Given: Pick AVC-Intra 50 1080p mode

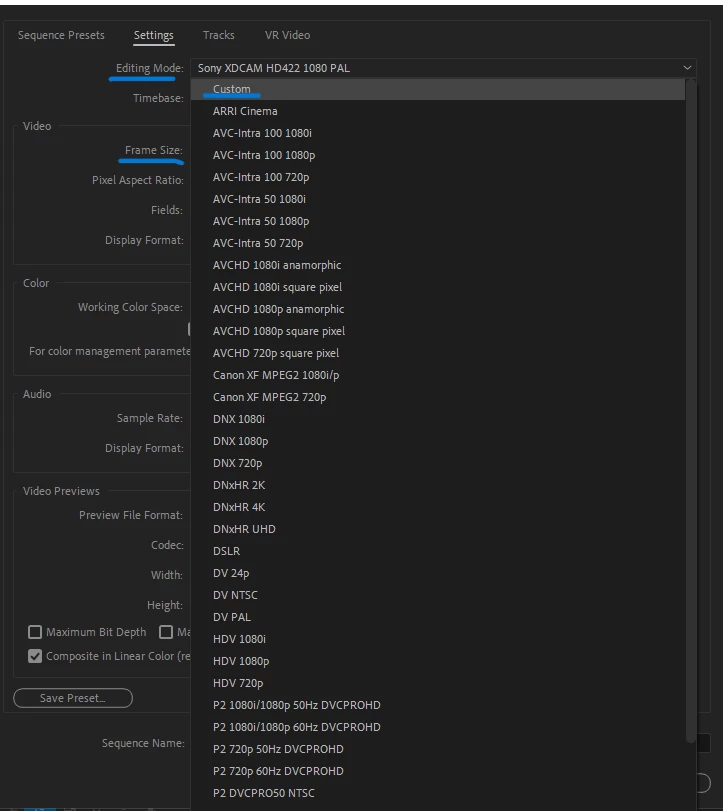Looking at the screenshot, I should 438,221.
